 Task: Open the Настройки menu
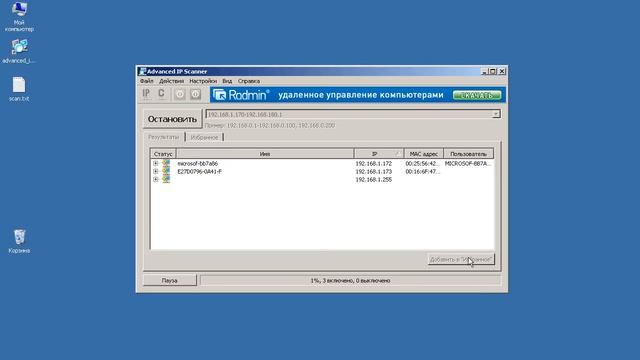pyautogui.click(x=203, y=81)
